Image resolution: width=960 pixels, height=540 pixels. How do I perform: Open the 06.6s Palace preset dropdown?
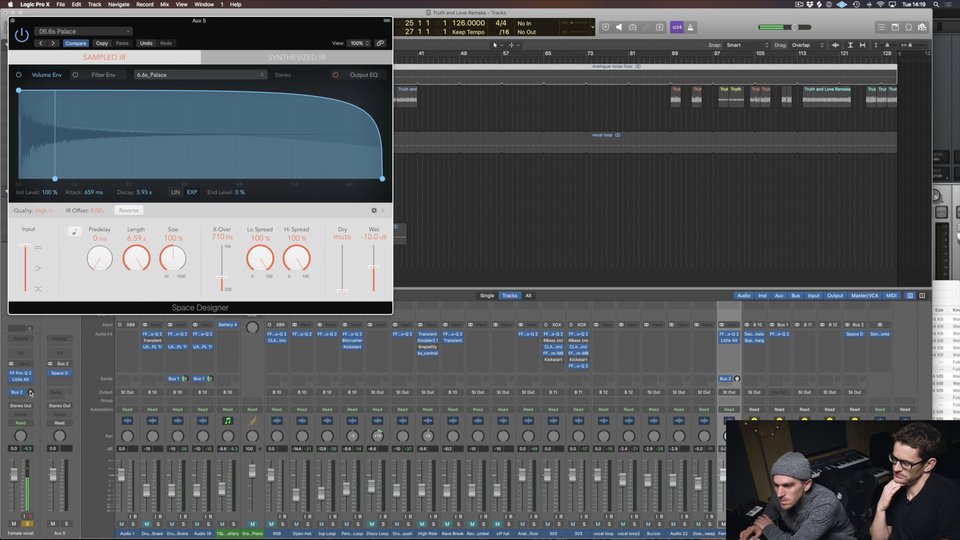tap(83, 31)
